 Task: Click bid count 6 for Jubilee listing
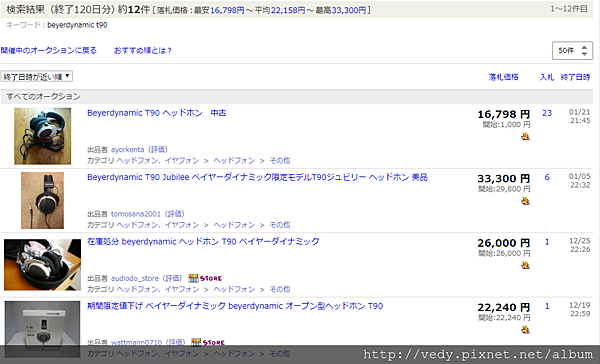click(x=547, y=177)
